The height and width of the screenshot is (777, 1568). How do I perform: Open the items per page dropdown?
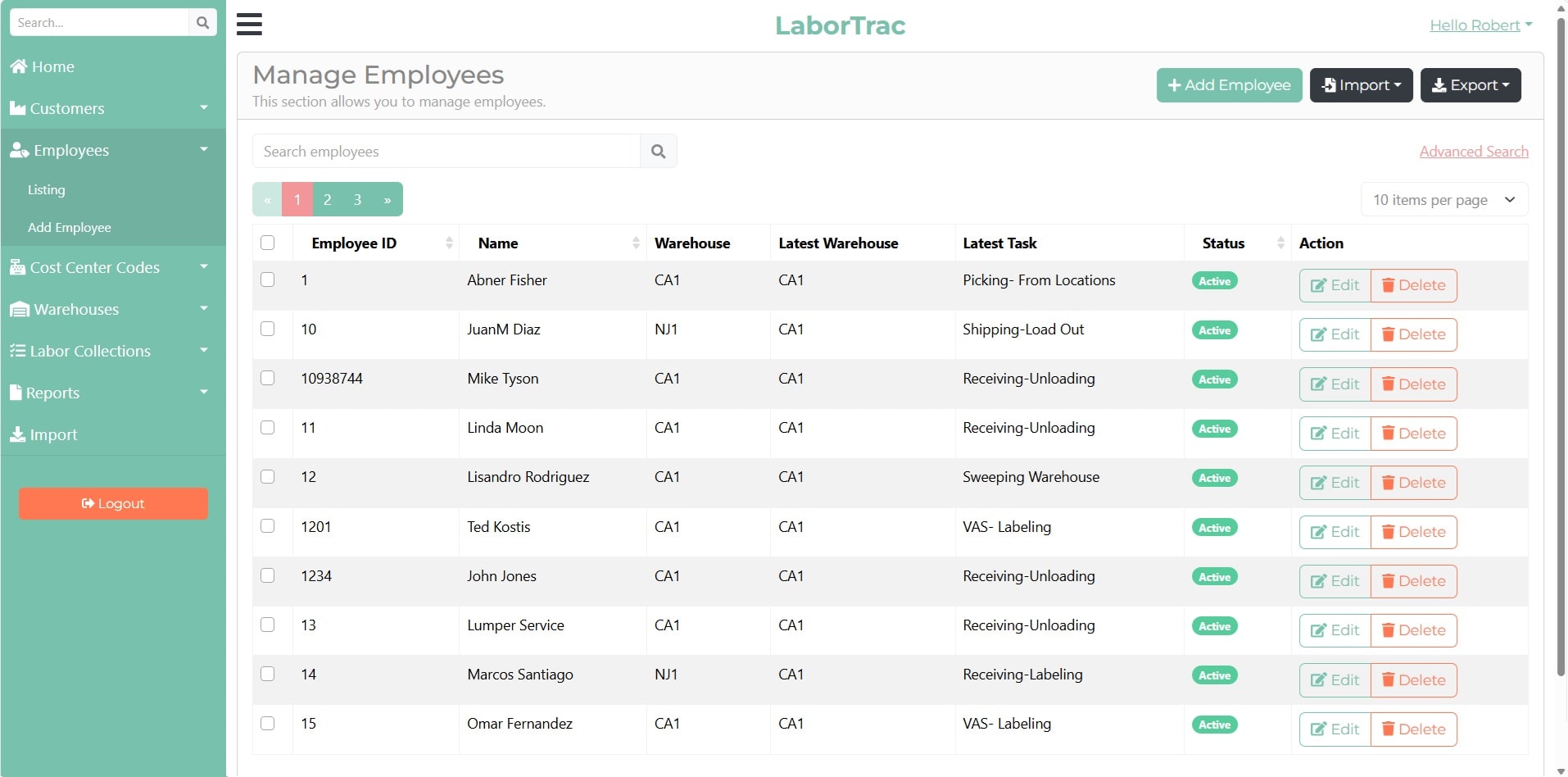point(1443,200)
